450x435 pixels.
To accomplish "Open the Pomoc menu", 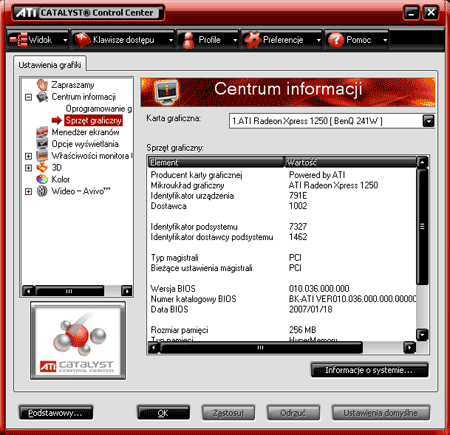I will point(357,40).
